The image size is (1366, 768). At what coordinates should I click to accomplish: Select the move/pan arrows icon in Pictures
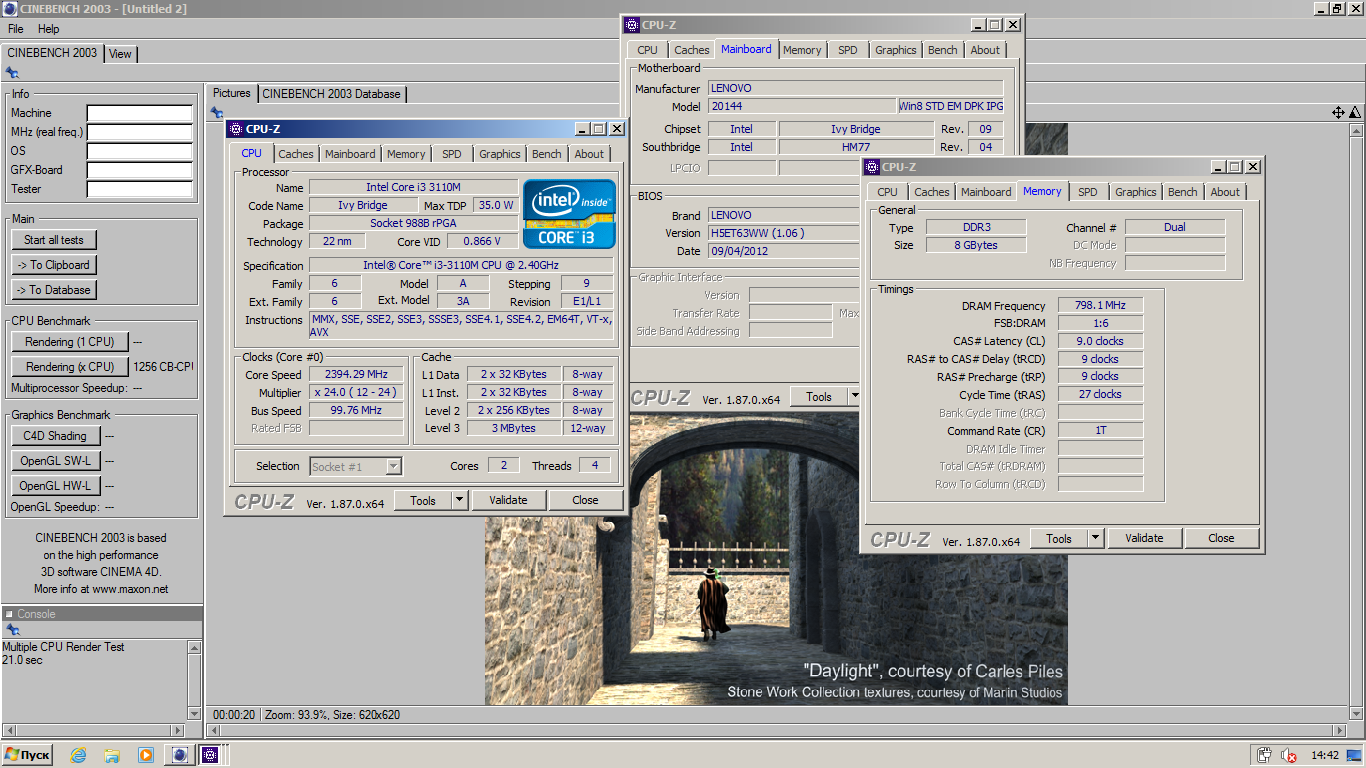pyautogui.click(x=1338, y=113)
